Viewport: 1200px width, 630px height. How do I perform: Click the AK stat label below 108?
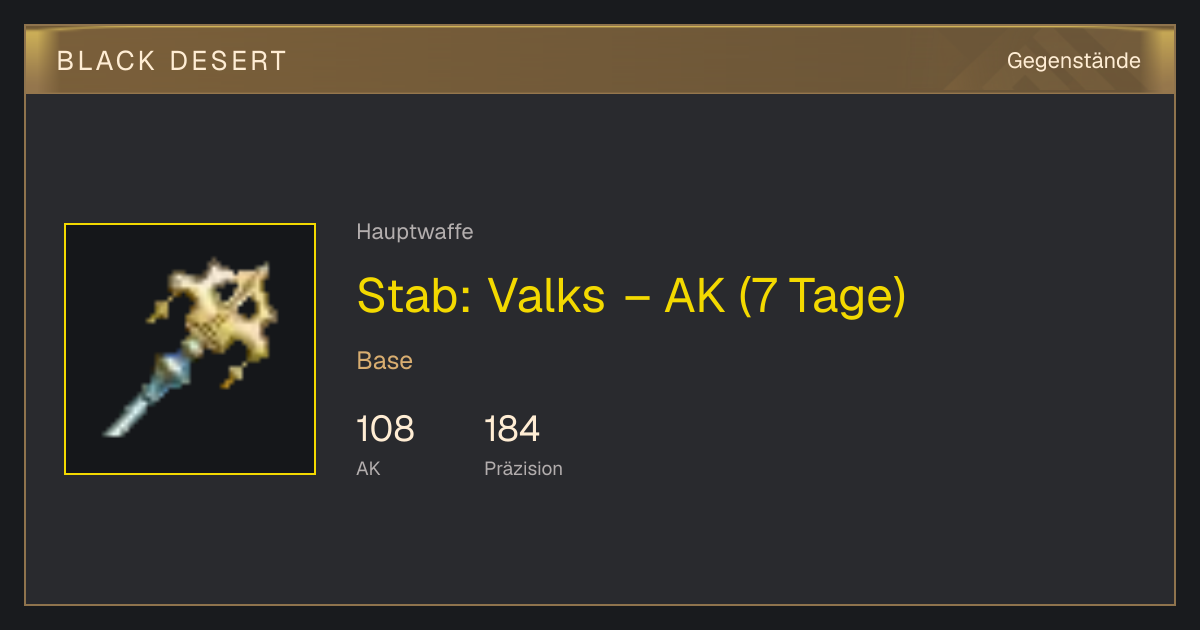[x=368, y=468]
